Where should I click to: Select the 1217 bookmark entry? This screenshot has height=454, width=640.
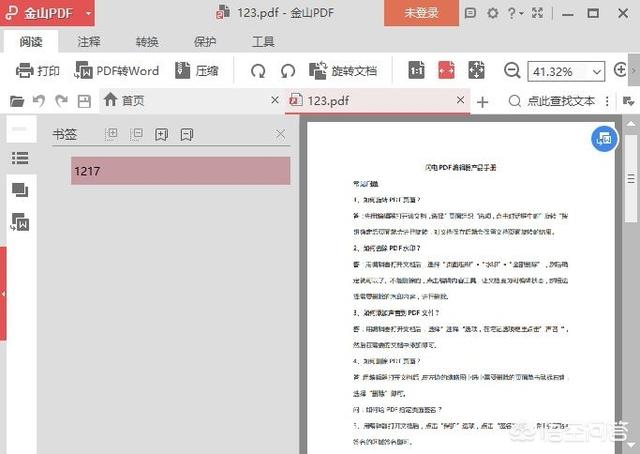tap(180, 171)
